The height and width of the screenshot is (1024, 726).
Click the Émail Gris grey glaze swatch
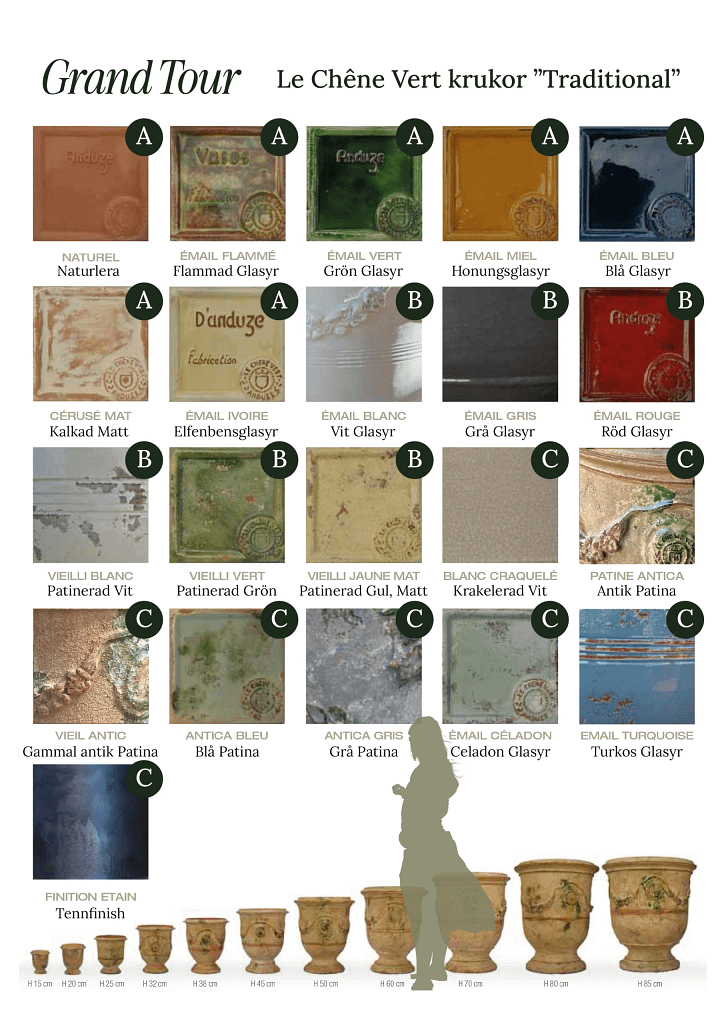tap(500, 344)
